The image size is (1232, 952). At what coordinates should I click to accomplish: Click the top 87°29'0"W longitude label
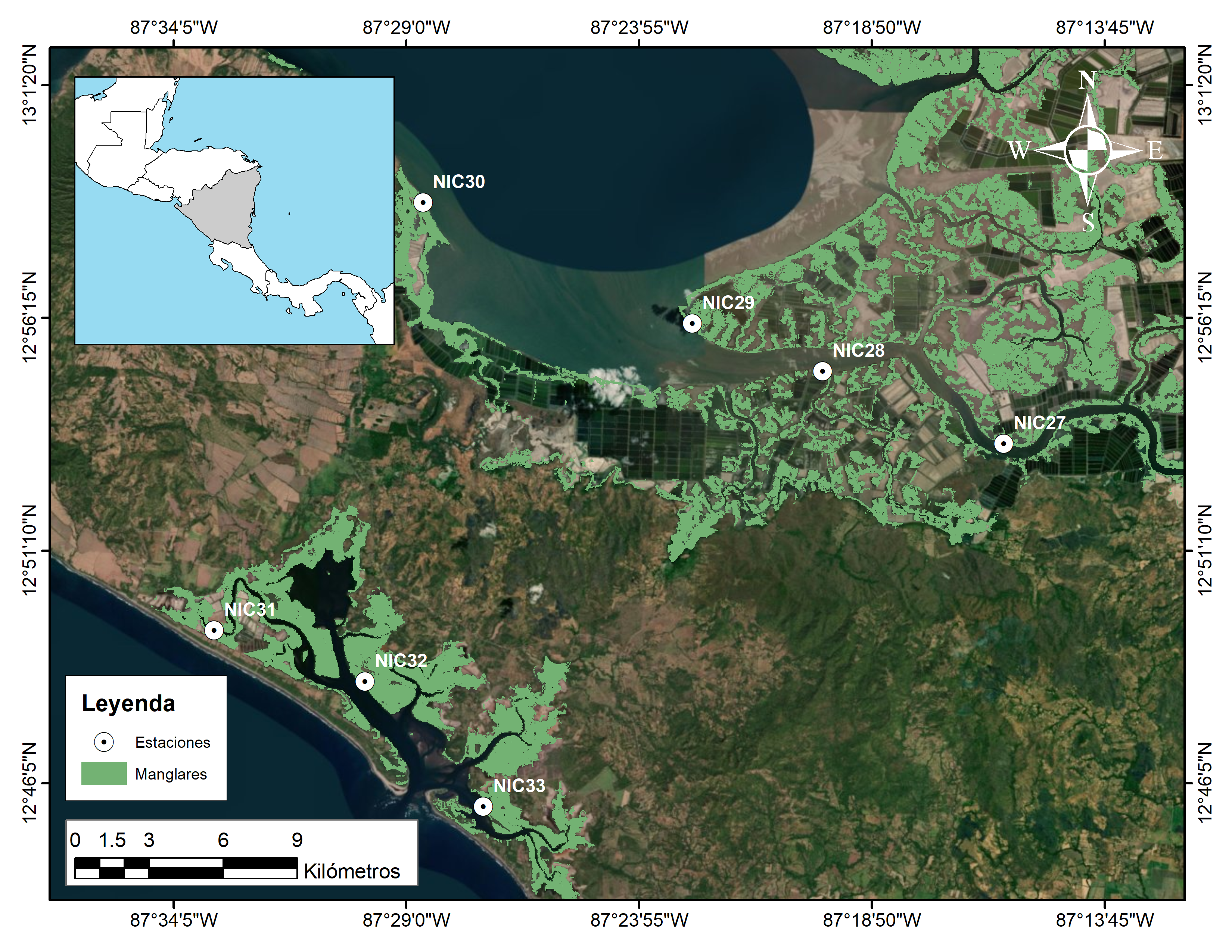[x=406, y=27]
